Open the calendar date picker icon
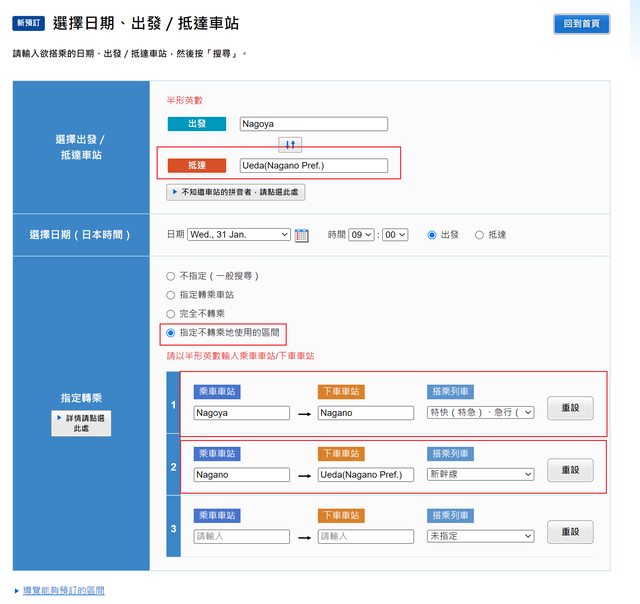 (302, 235)
